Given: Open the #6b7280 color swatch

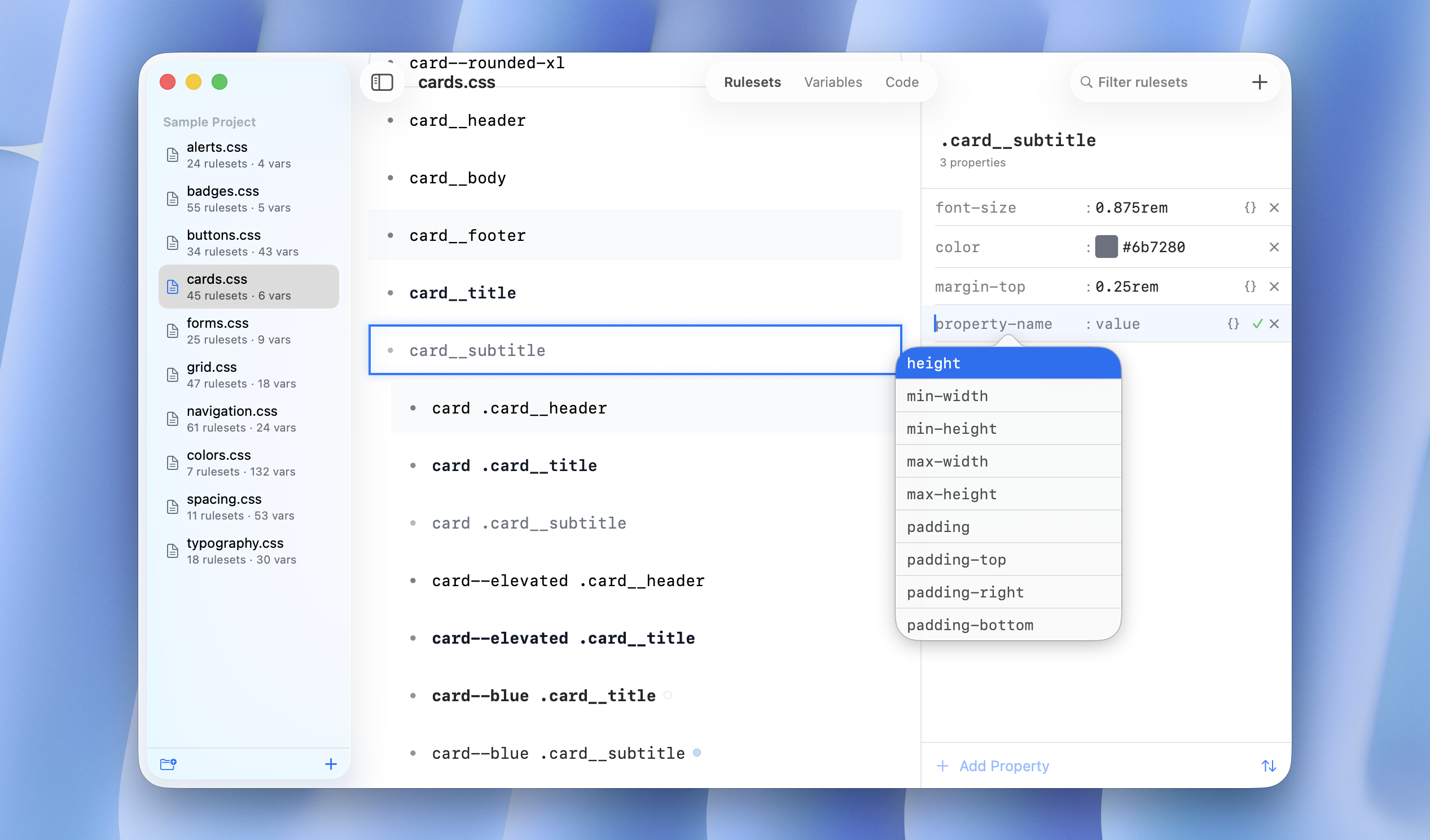Looking at the screenshot, I should (x=1106, y=247).
